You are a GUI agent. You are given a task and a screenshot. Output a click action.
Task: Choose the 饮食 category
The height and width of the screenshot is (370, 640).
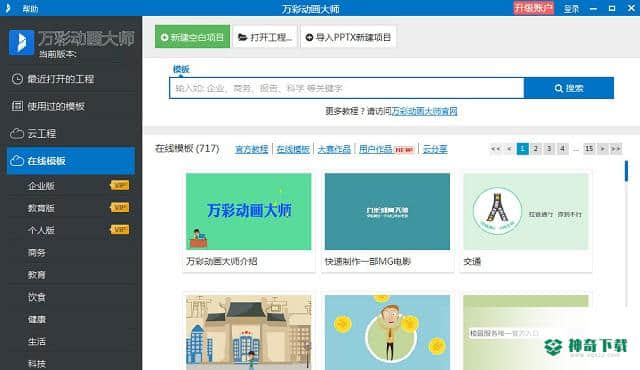click(37, 297)
